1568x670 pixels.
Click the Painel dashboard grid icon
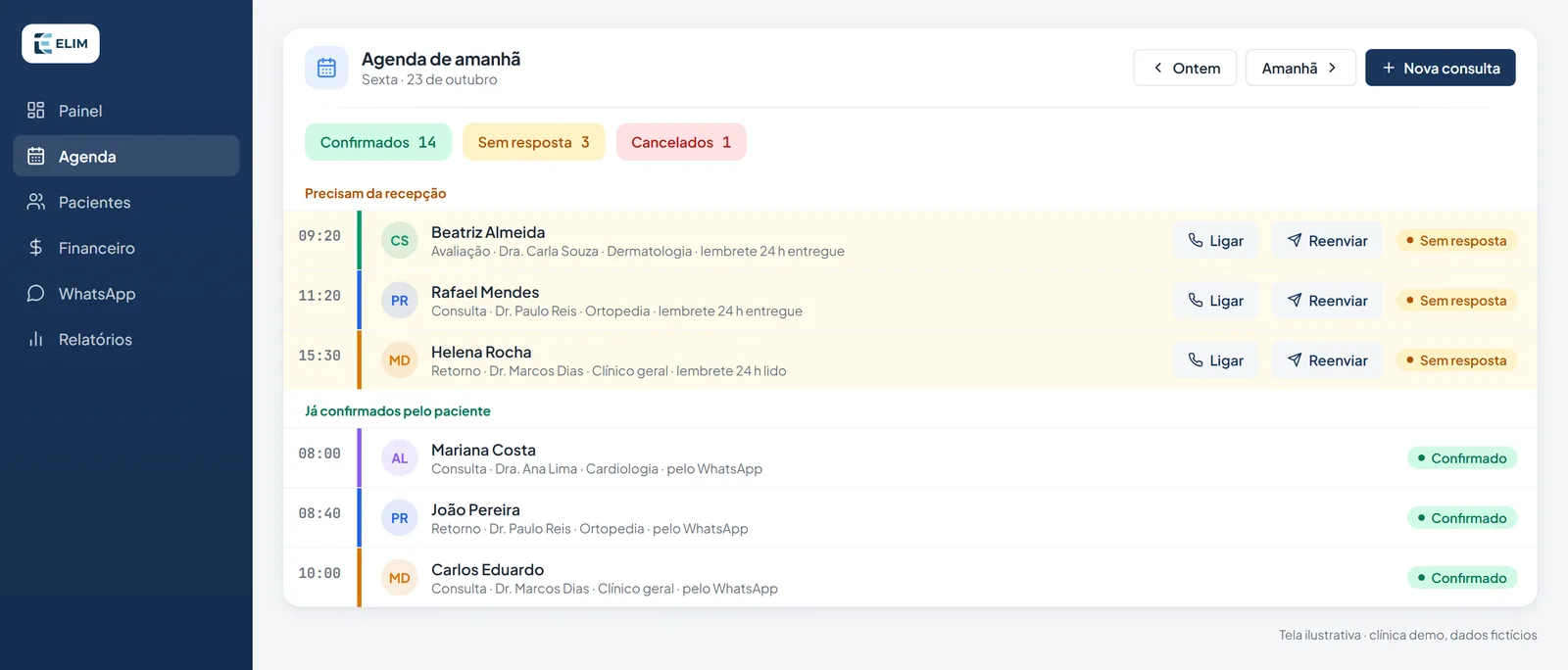point(36,111)
